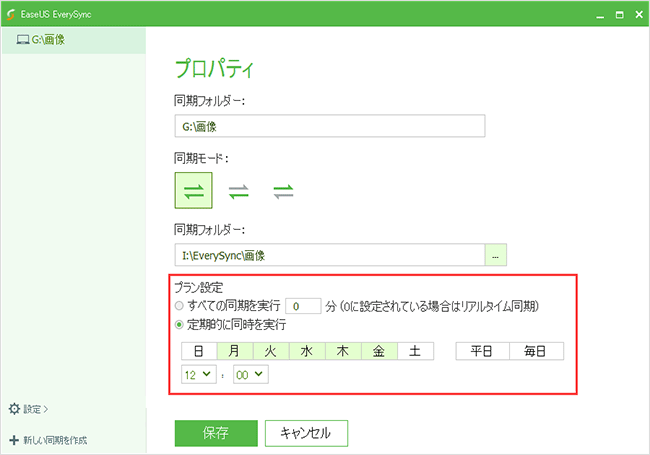Toggle Monday (月) in the schedule
650x455 pixels.
[235, 351]
